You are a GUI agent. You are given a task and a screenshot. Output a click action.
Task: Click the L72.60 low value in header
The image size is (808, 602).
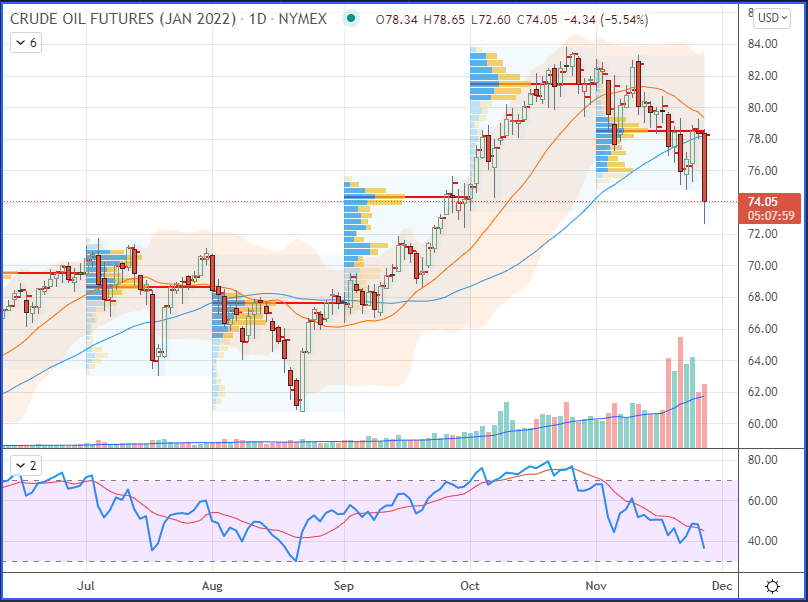[x=490, y=20]
